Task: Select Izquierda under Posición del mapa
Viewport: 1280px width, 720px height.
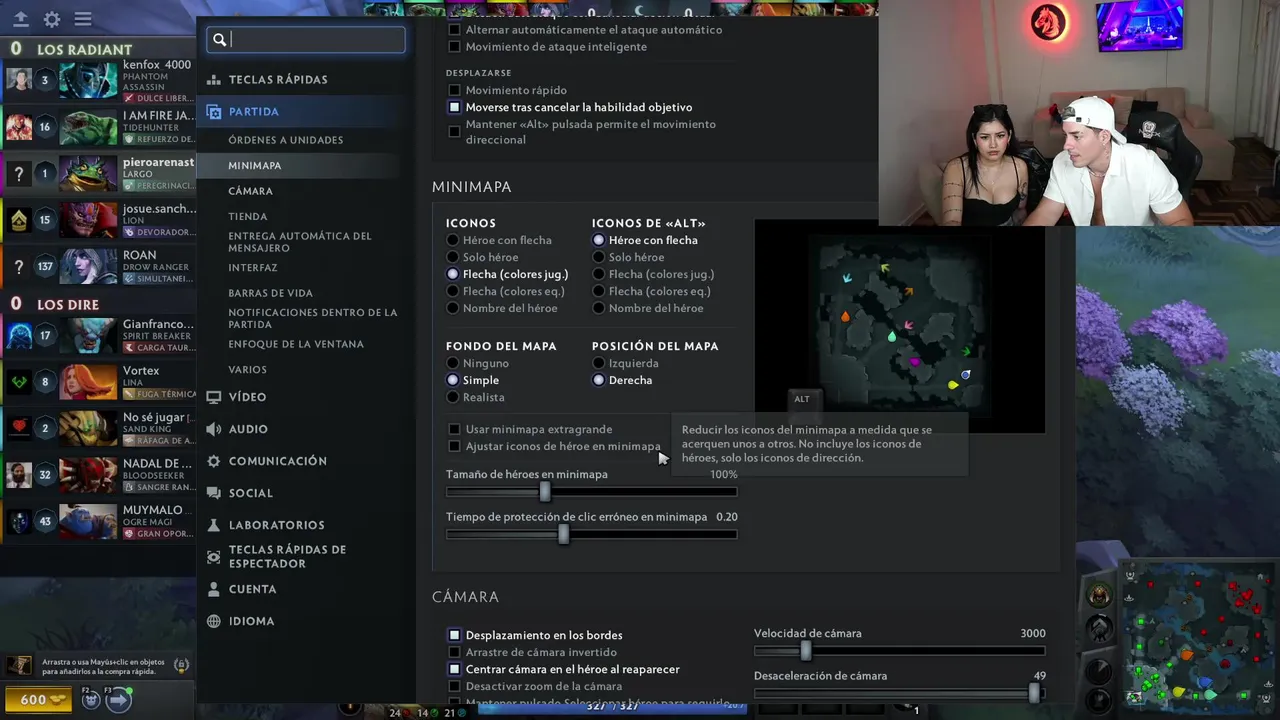Action: click(x=599, y=363)
